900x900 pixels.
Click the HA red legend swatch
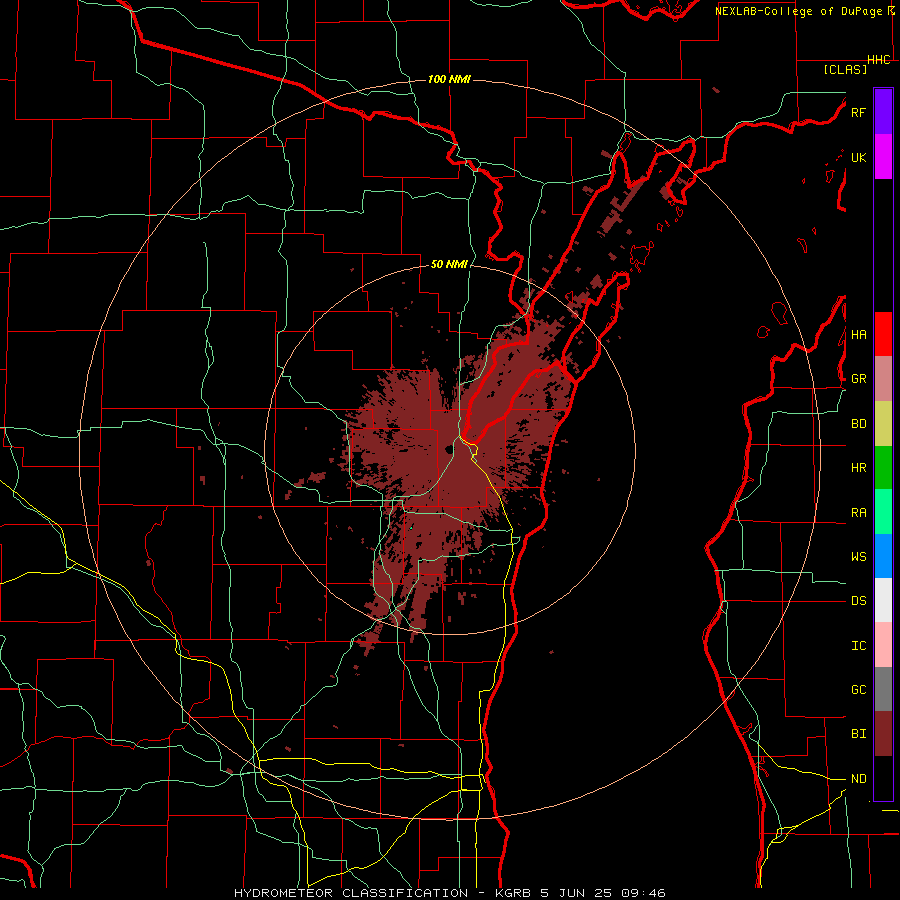pyautogui.click(x=883, y=334)
